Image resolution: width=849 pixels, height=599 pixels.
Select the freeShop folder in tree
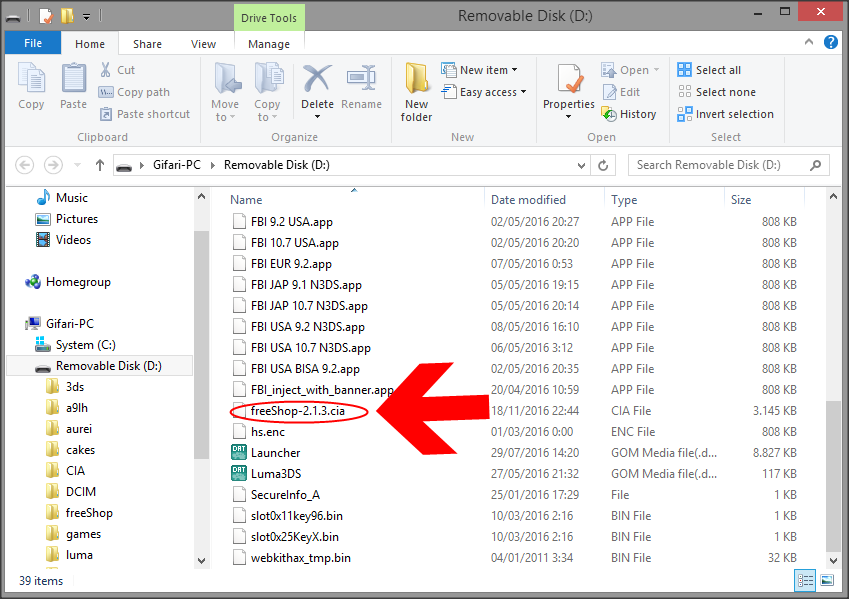click(x=80, y=513)
